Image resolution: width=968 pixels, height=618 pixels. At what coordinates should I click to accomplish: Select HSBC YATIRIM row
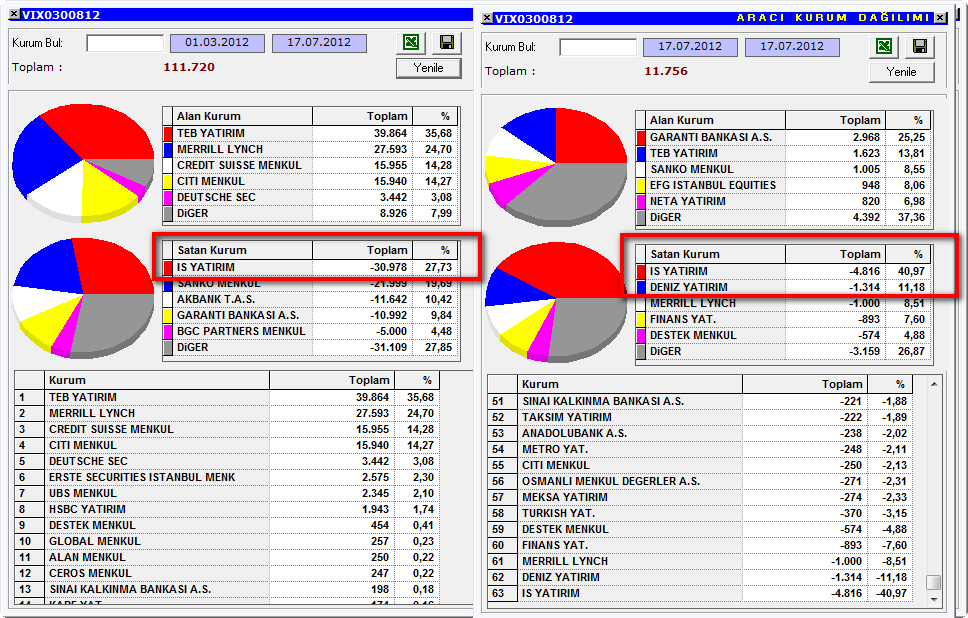coord(227,509)
